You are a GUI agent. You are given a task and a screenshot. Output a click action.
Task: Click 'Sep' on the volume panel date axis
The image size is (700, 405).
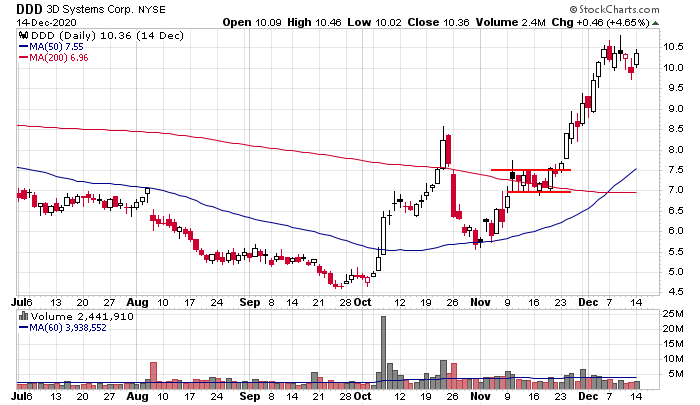click(250, 397)
